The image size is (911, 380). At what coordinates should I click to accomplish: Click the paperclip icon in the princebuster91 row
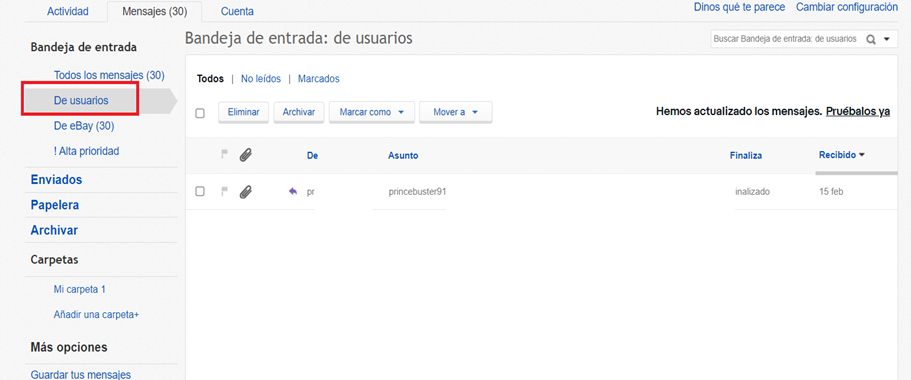[x=246, y=192]
